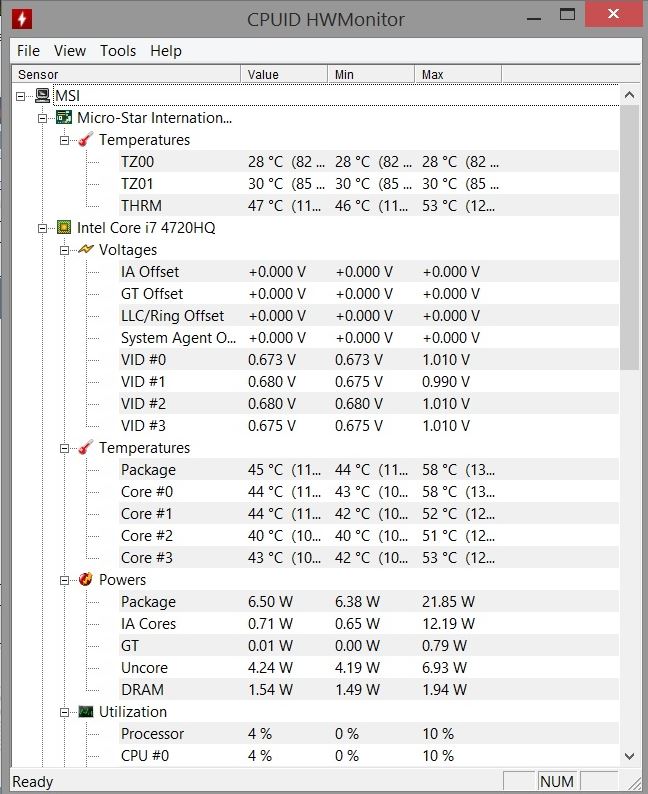Select the System Agent Offset row

coord(368,338)
